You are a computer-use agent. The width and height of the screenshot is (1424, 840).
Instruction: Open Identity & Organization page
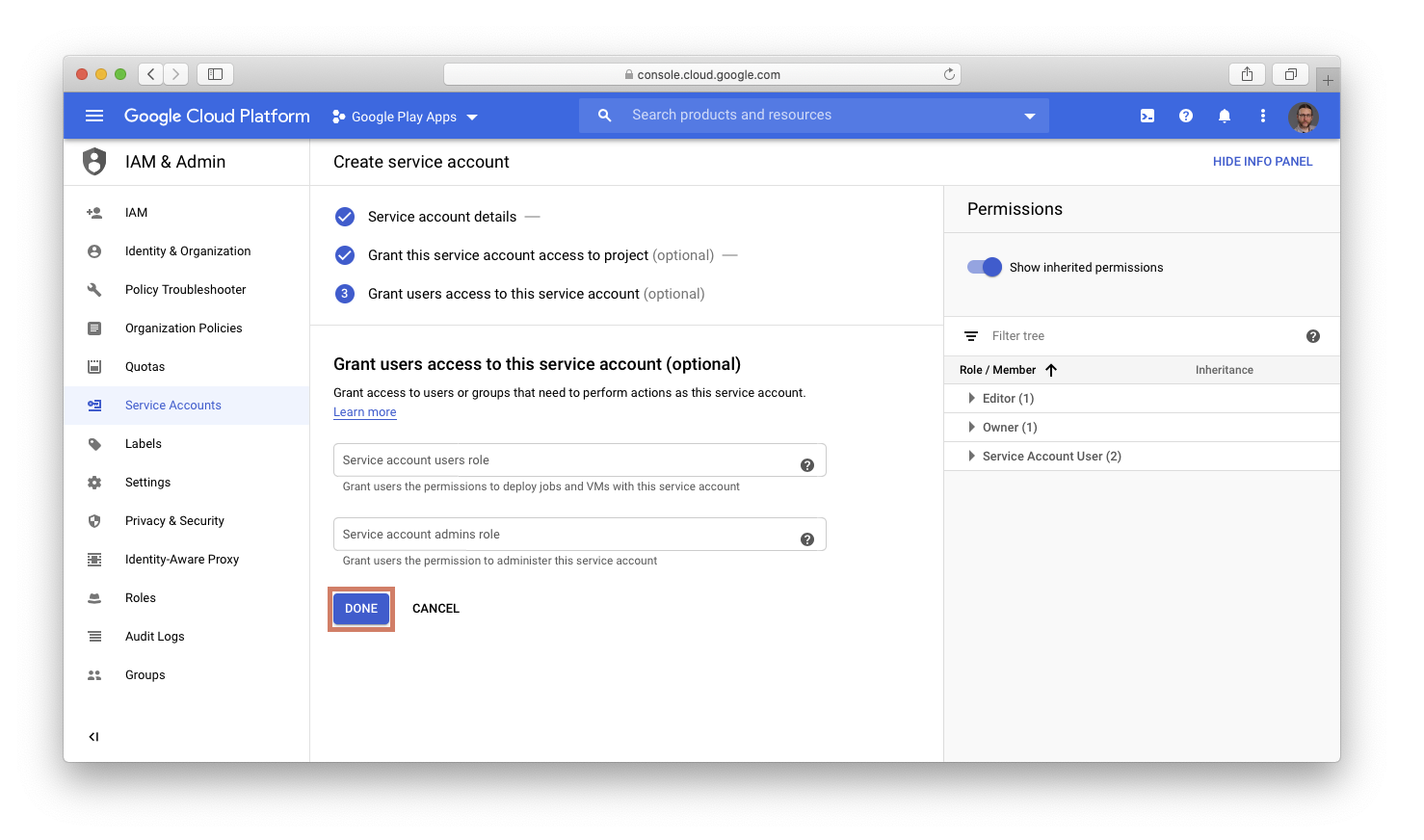click(188, 251)
